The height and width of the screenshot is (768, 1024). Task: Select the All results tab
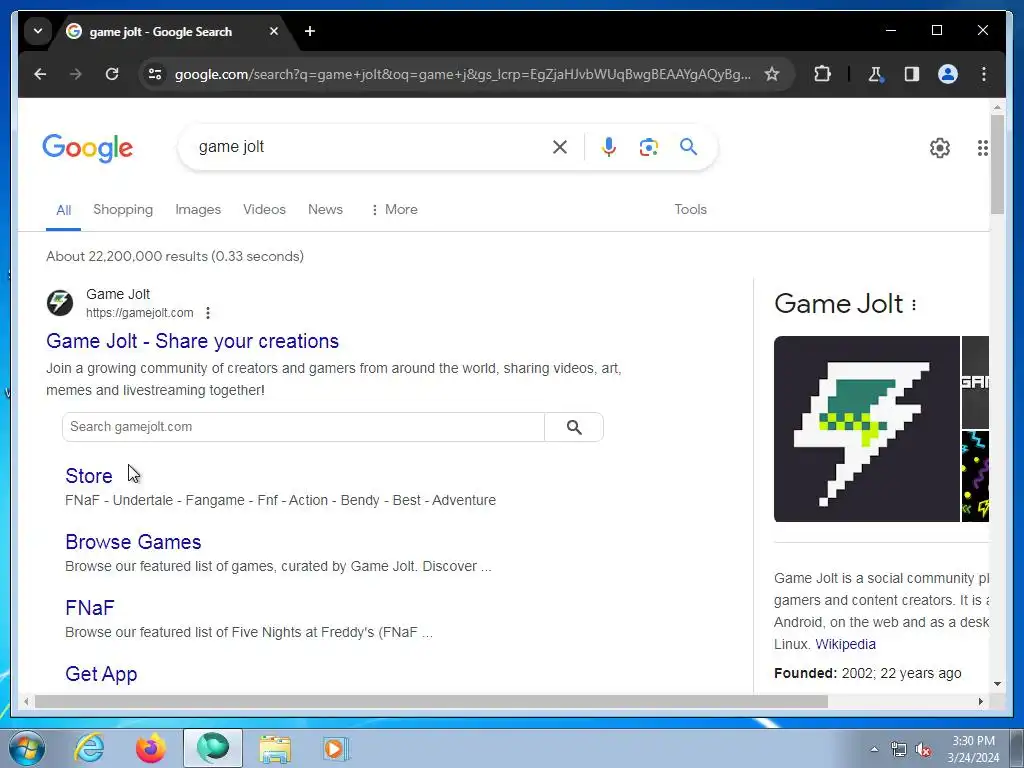[x=63, y=210]
